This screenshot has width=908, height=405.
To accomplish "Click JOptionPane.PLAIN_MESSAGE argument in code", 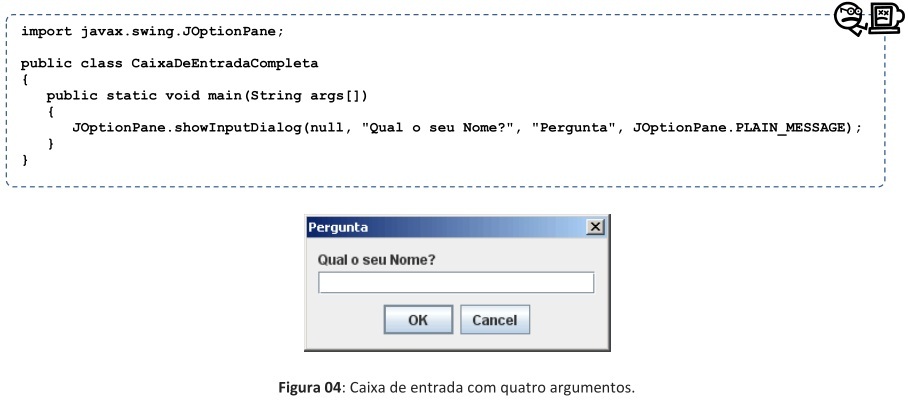I will point(739,127).
